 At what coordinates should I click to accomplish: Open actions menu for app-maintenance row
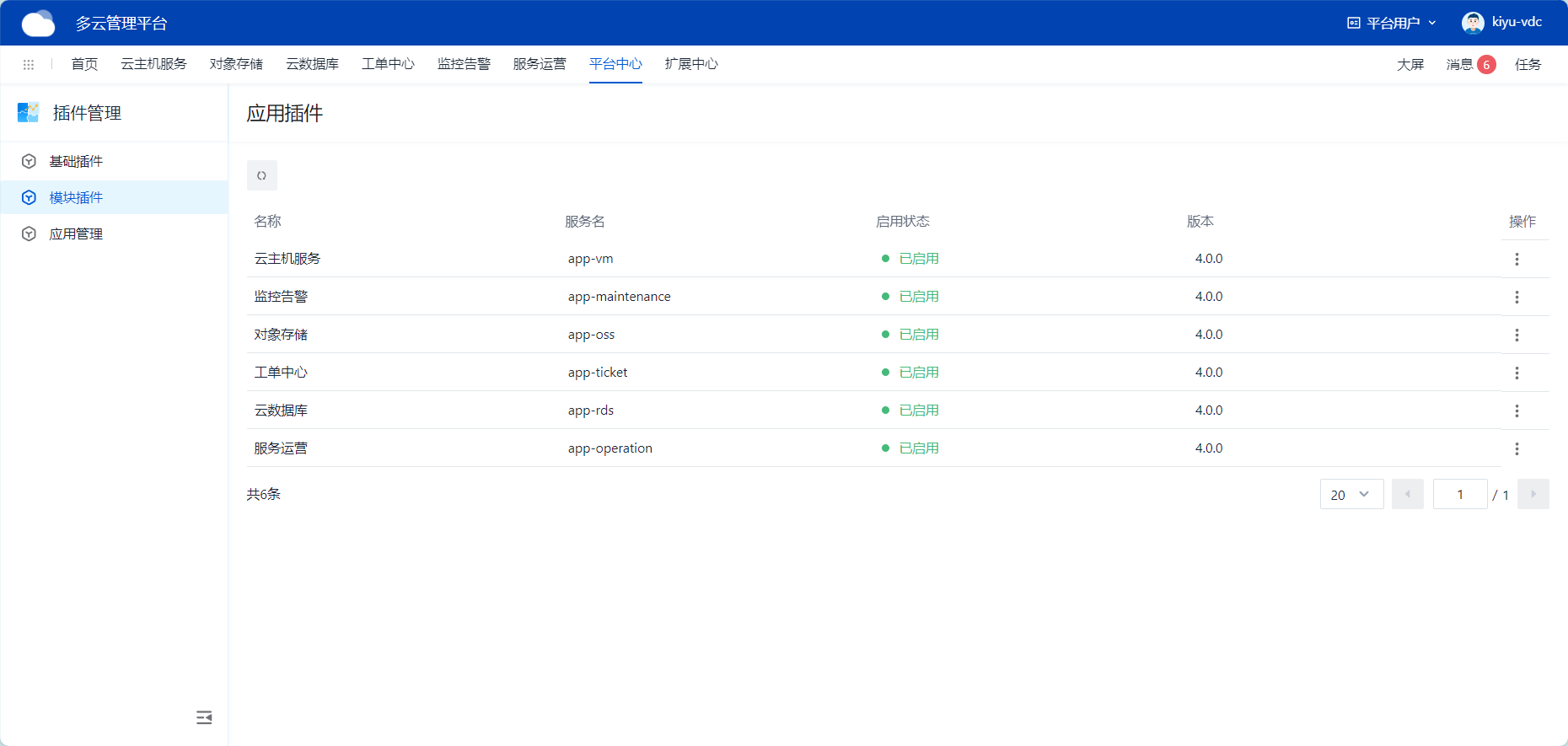point(1516,298)
